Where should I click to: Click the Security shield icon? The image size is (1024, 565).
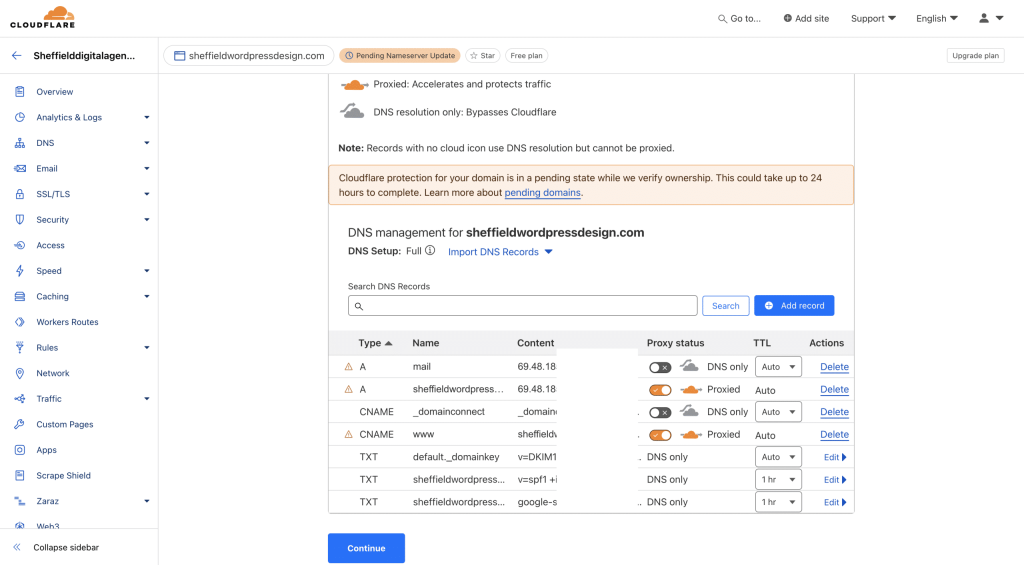[x=20, y=219]
